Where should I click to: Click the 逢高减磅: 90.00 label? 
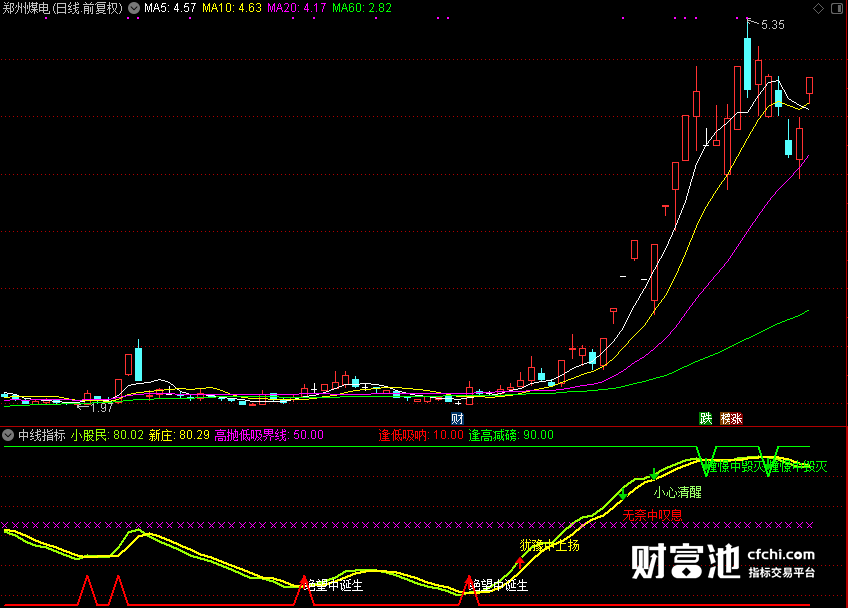tap(511, 435)
